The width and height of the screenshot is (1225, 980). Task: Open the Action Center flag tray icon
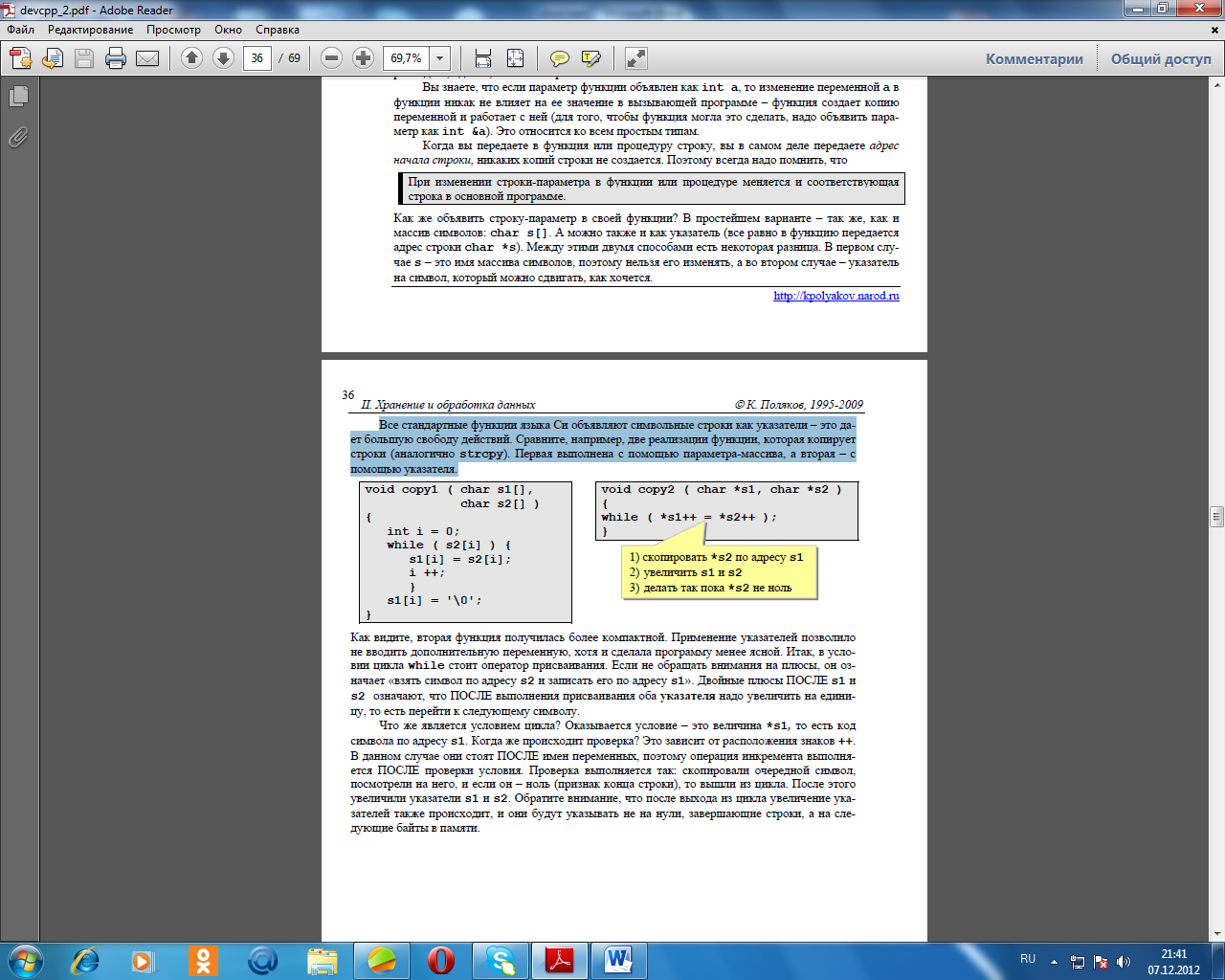[x=1101, y=961]
